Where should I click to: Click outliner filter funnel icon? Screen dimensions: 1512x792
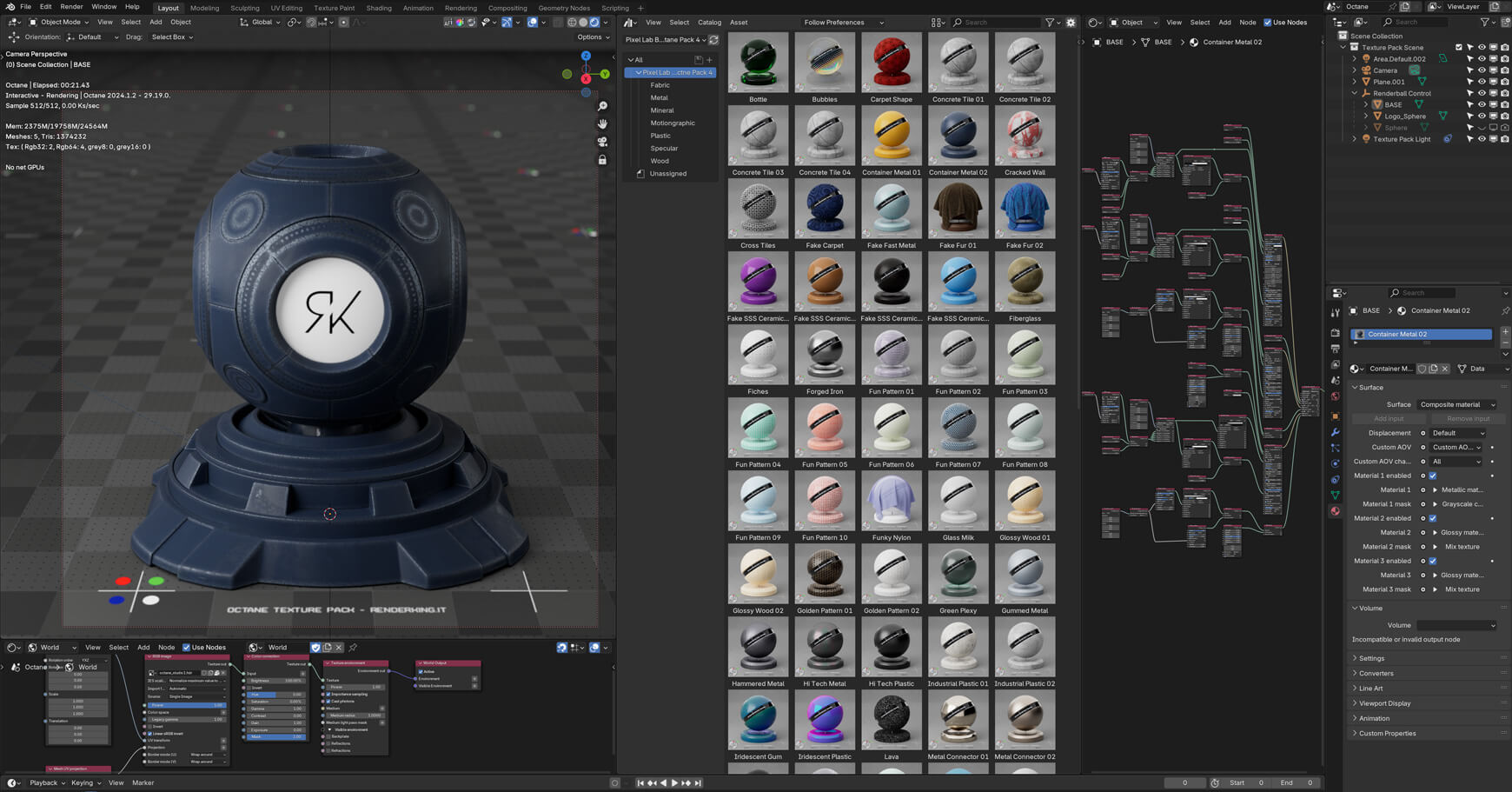[1485, 22]
